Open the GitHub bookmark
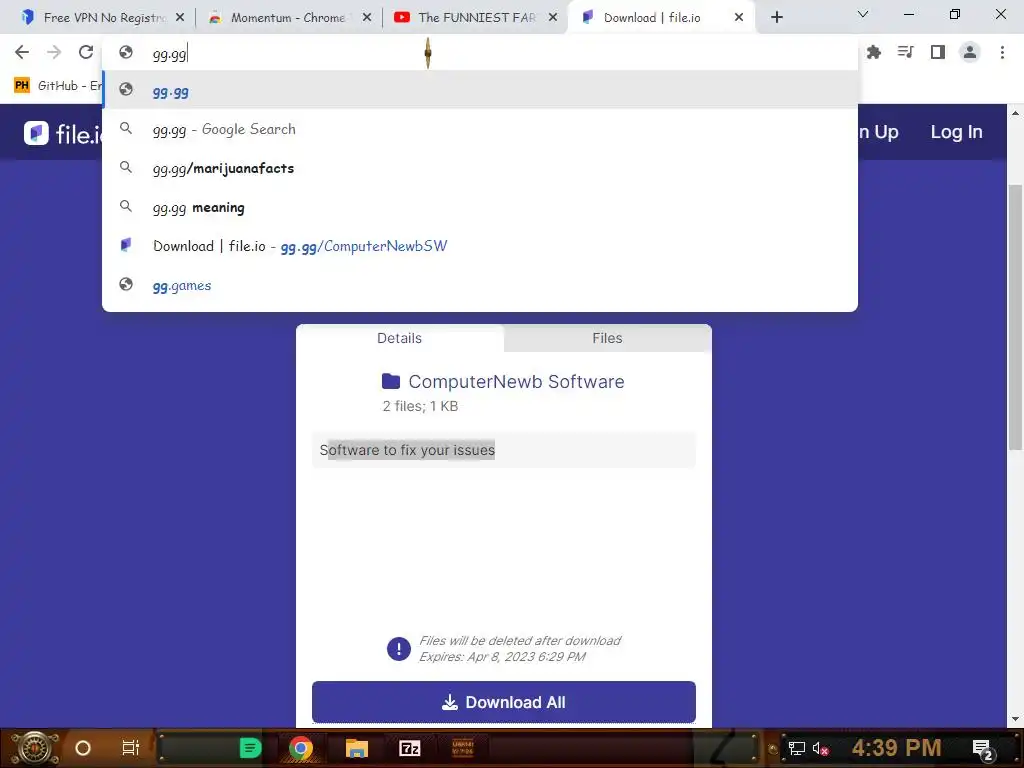Image resolution: width=1024 pixels, height=768 pixels. tap(57, 86)
